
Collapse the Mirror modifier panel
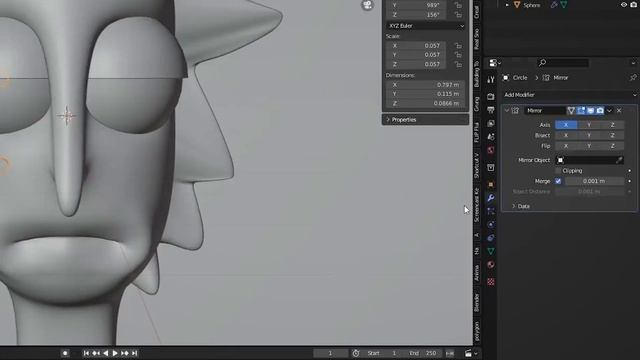pos(507,111)
